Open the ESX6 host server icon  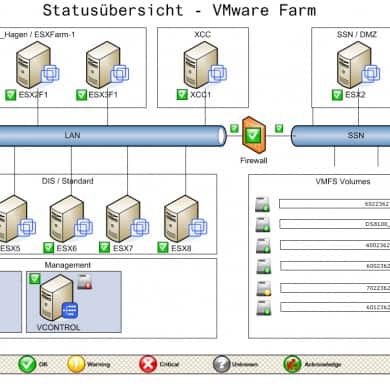coord(71,219)
